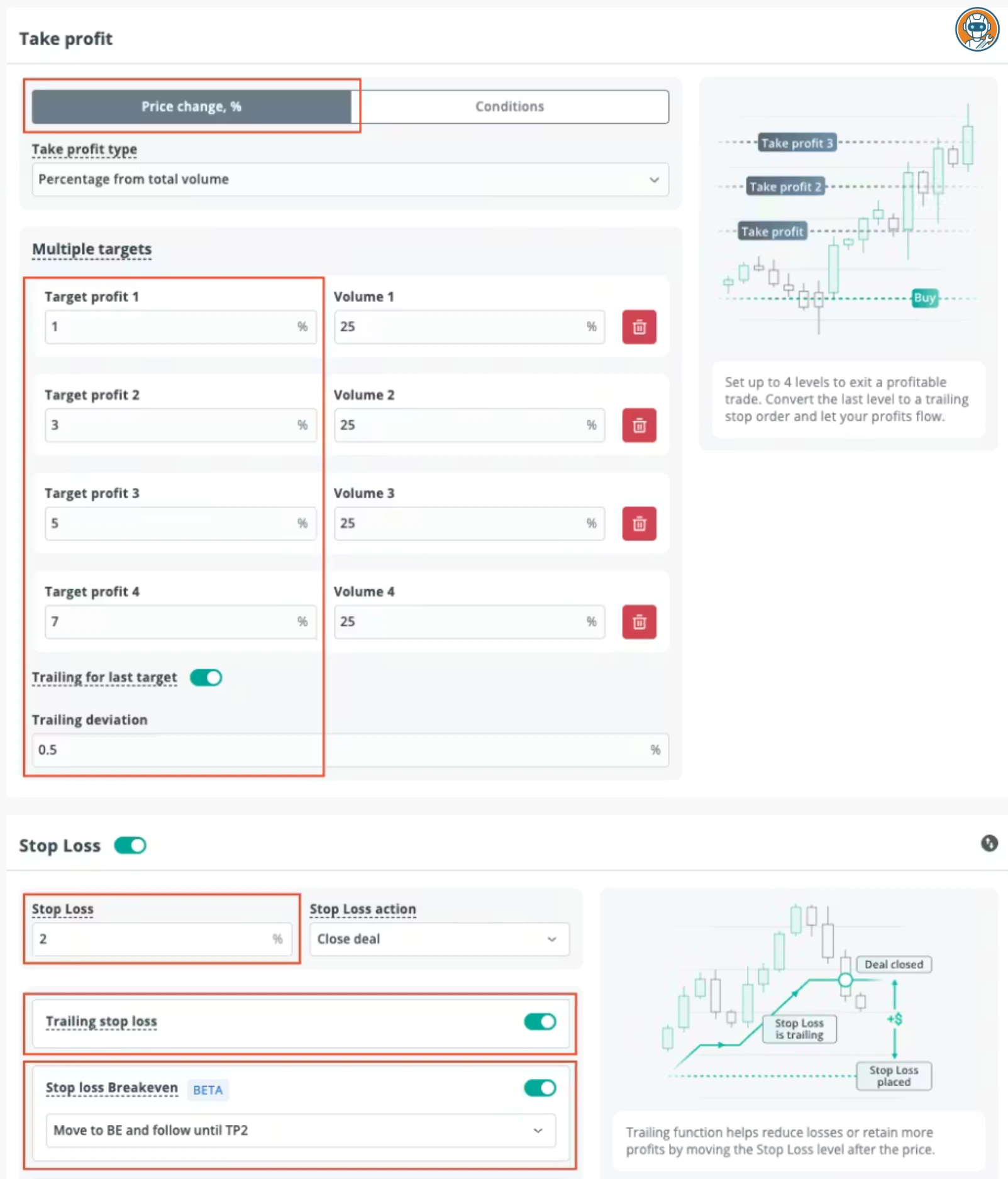
Task: Turn off the Stop Loss toggle
Action: 130,846
